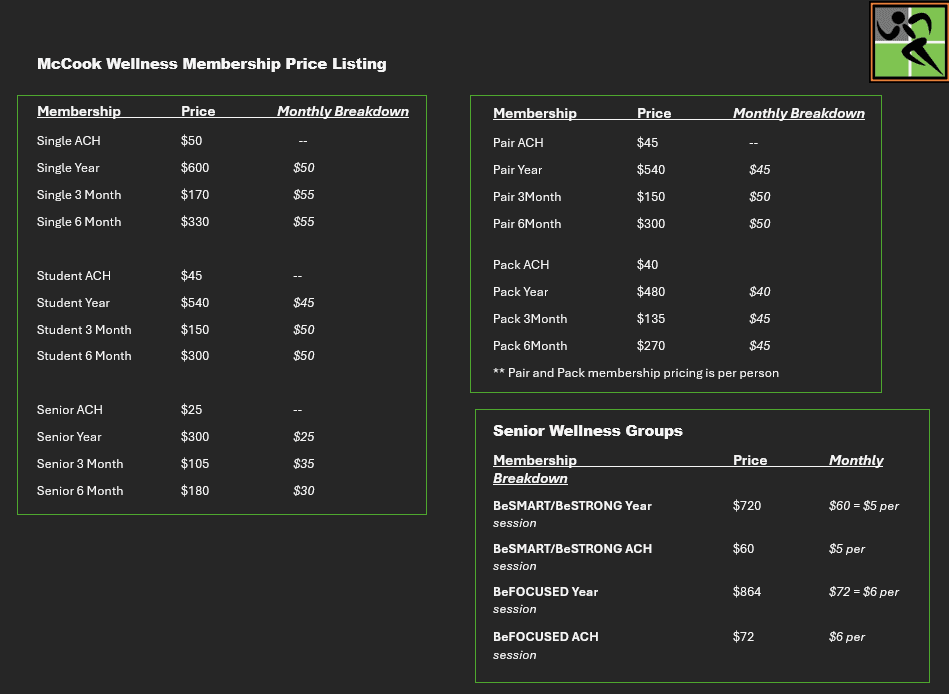Screen dimensions: 949x694
Task: Select the Student 3 Month membership label
Action: click(x=84, y=330)
